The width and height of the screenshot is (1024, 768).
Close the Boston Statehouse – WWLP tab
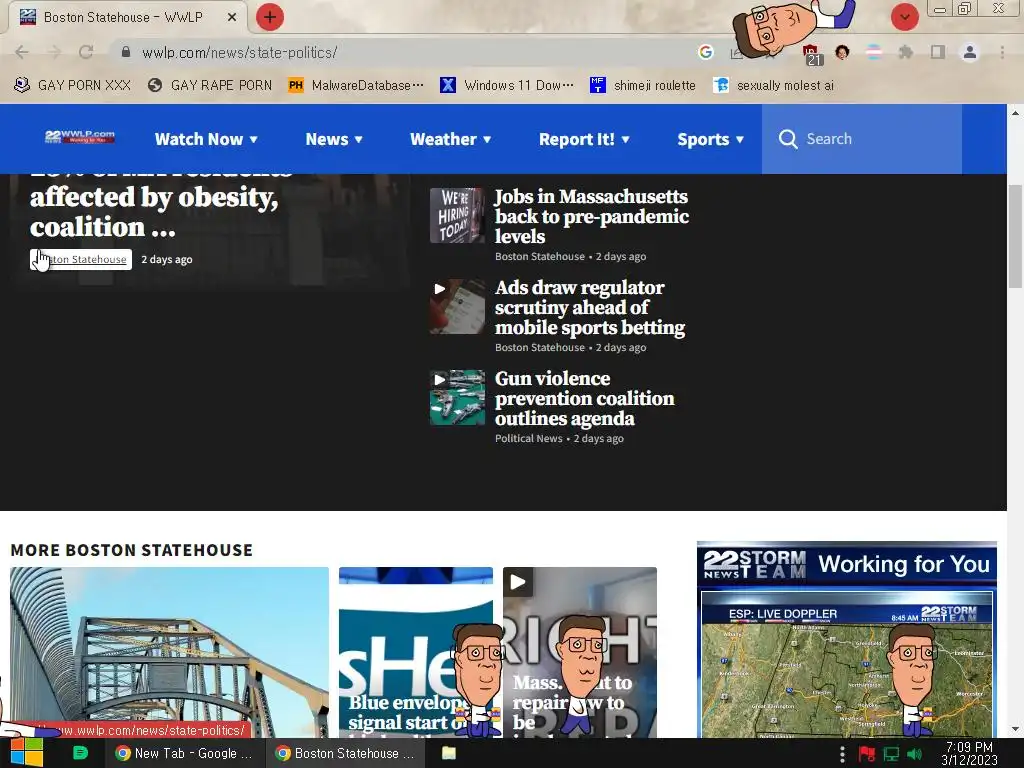point(232,18)
